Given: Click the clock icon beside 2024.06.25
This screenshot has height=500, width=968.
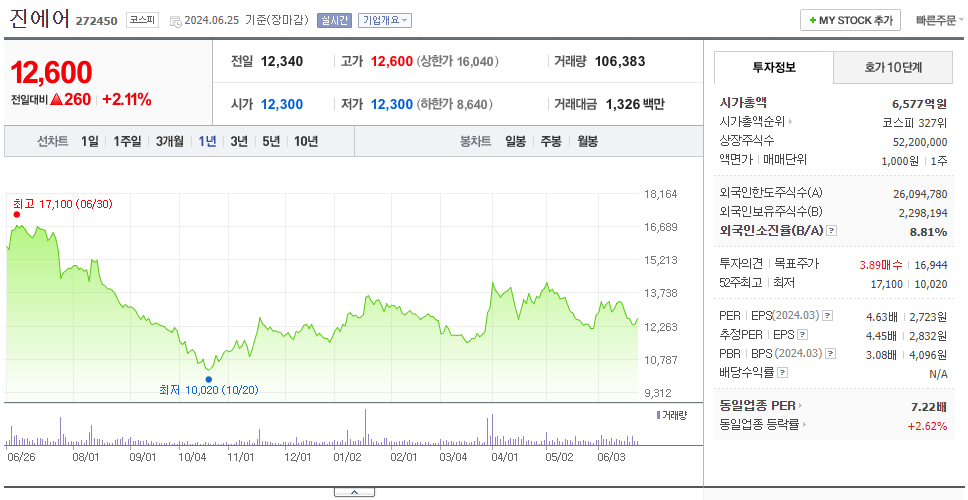Looking at the screenshot, I should (x=175, y=21).
